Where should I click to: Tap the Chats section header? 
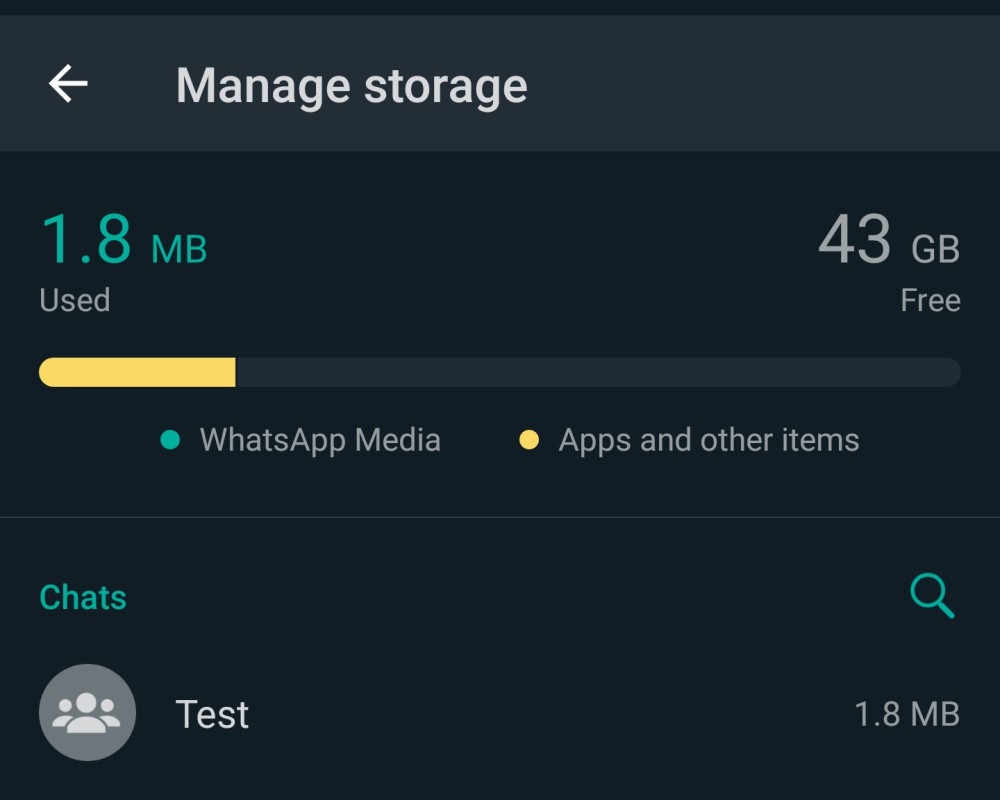tap(83, 597)
